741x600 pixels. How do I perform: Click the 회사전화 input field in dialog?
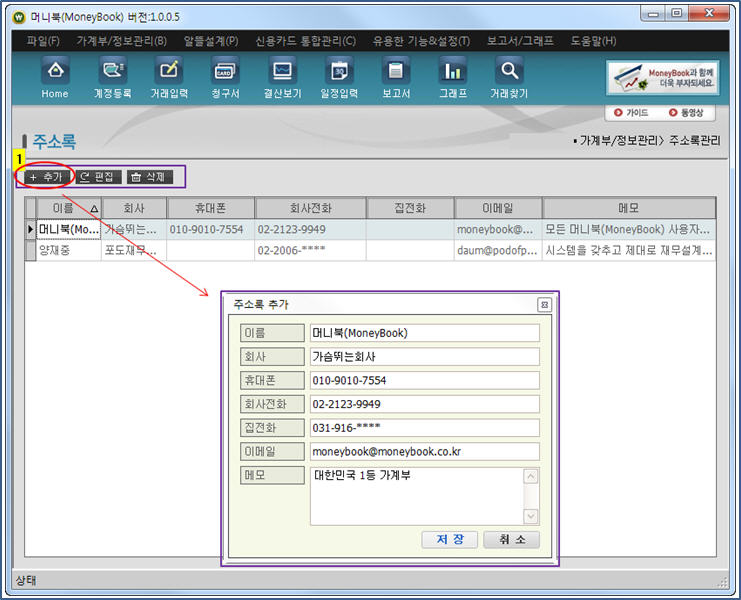[424, 404]
